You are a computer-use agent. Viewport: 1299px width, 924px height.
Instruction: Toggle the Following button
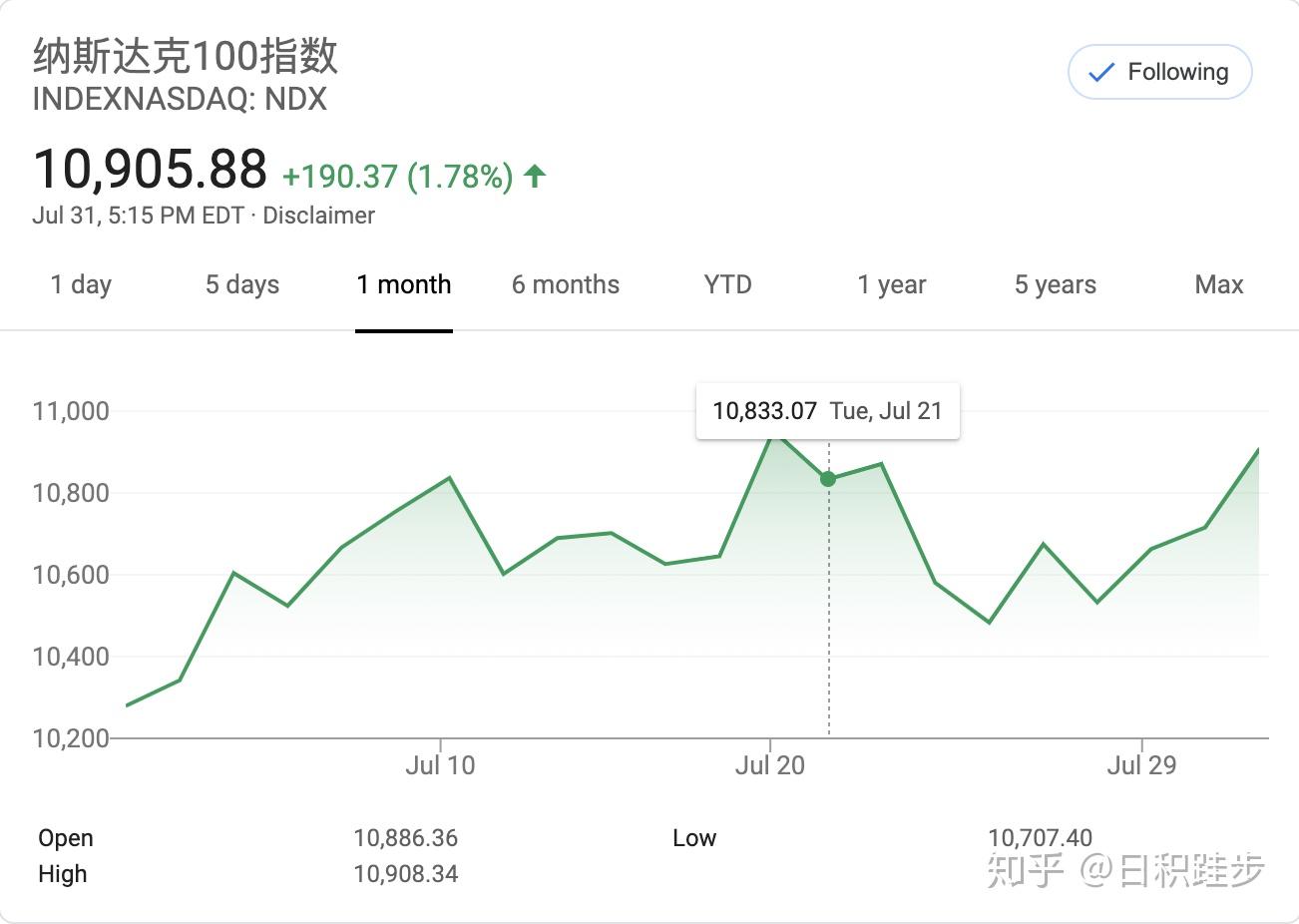(1159, 72)
